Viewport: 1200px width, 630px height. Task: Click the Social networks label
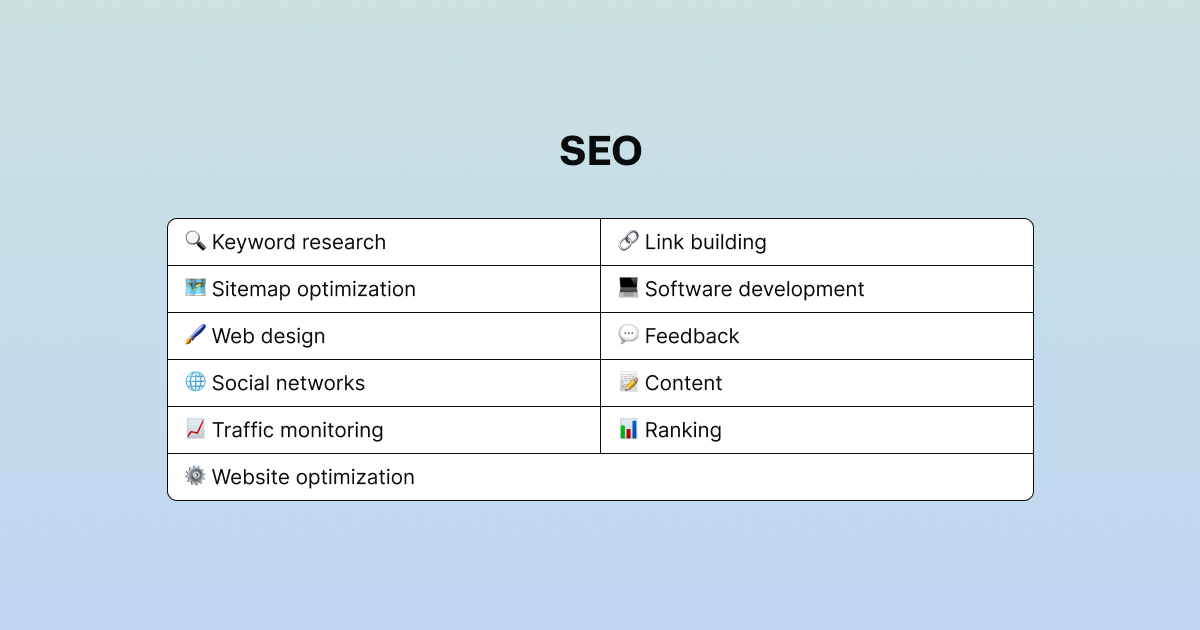pos(288,383)
